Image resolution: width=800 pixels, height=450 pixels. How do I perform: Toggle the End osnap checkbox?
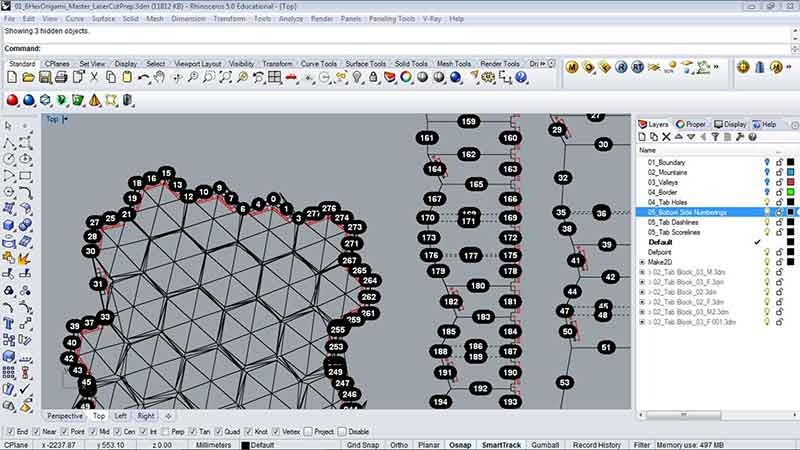(9, 432)
